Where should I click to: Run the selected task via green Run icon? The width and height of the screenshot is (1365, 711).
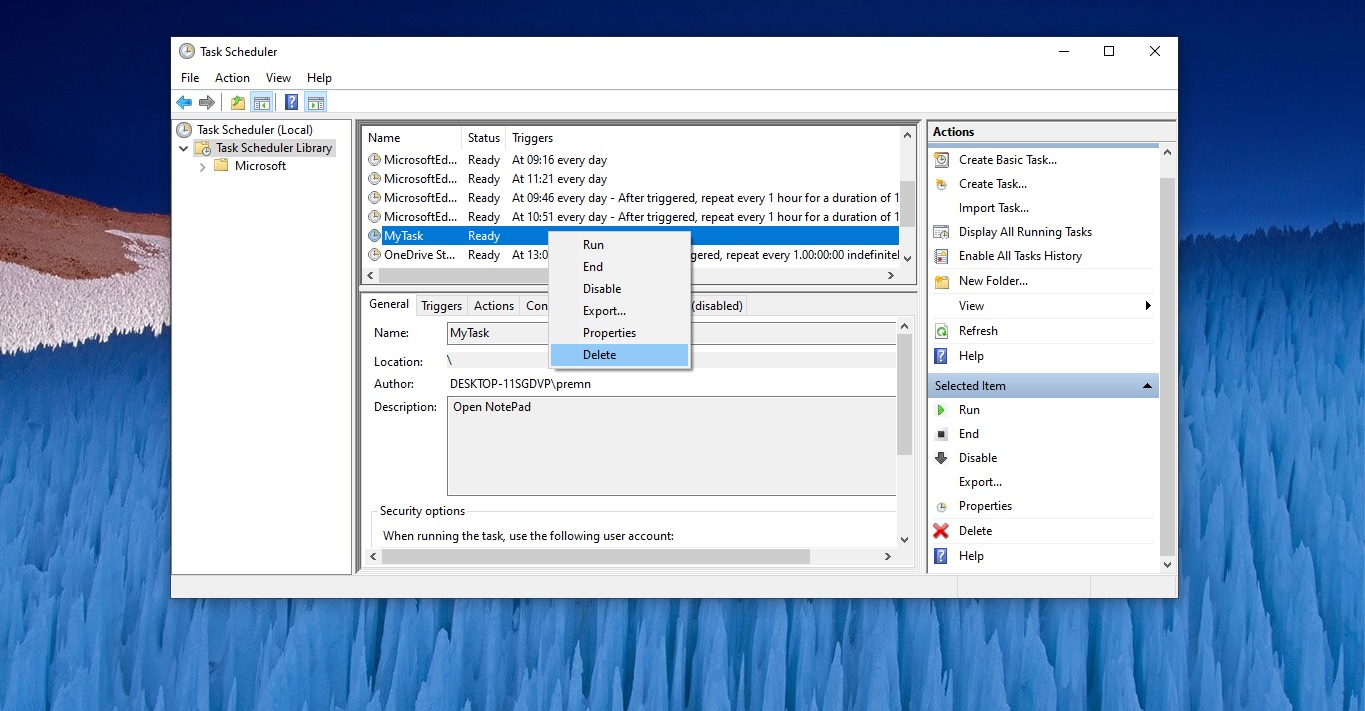tap(941, 409)
